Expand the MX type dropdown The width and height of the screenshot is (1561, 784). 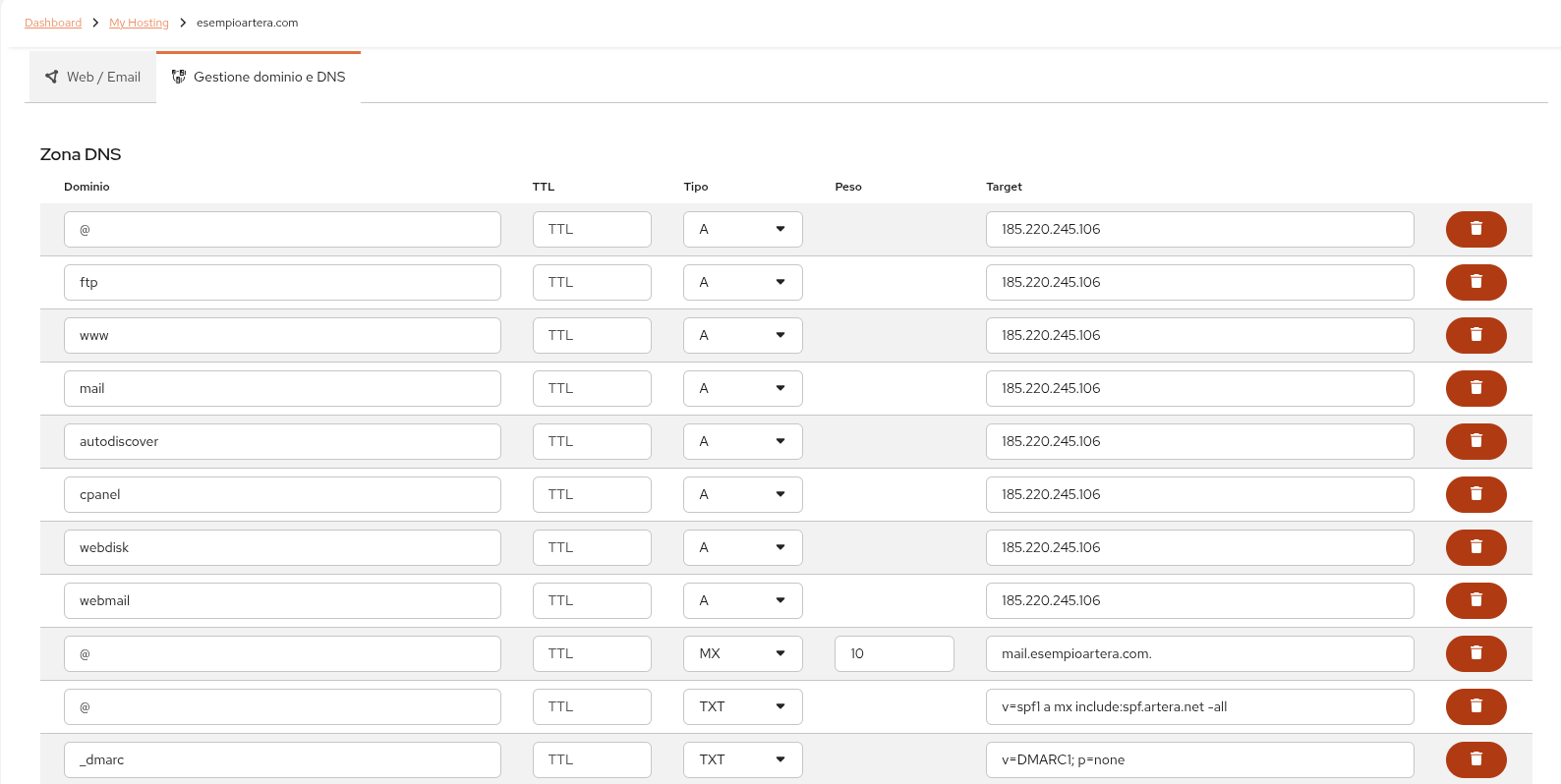point(743,653)
